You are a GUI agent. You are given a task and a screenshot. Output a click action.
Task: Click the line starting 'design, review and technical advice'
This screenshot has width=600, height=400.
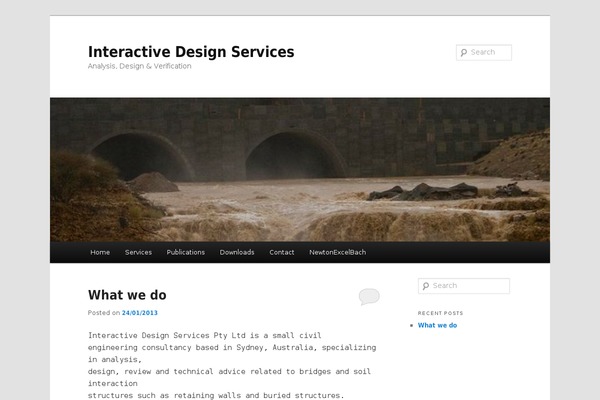(x=229, y=371)
